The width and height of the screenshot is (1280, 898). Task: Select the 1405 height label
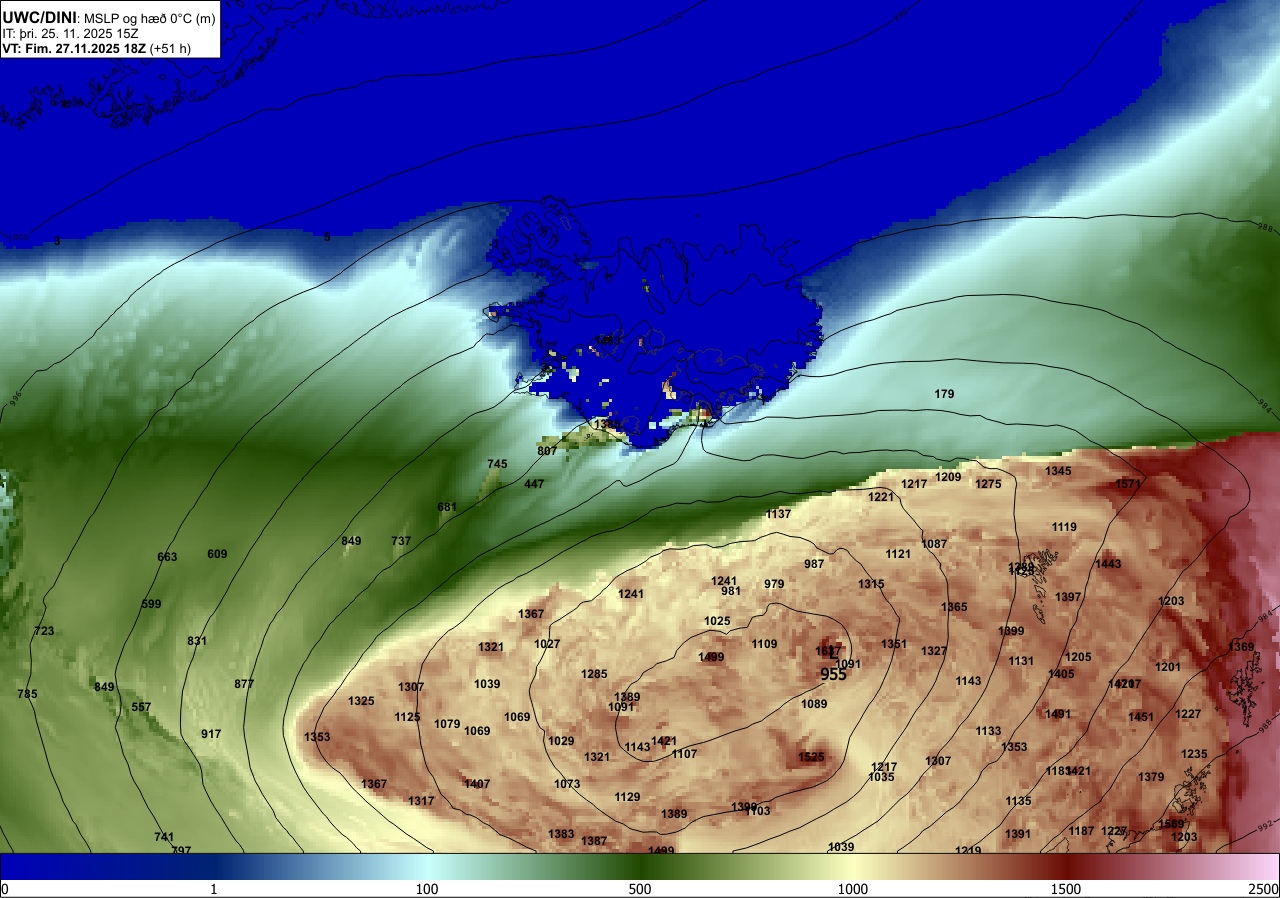pyautogui.click(x=1061, y=674)
